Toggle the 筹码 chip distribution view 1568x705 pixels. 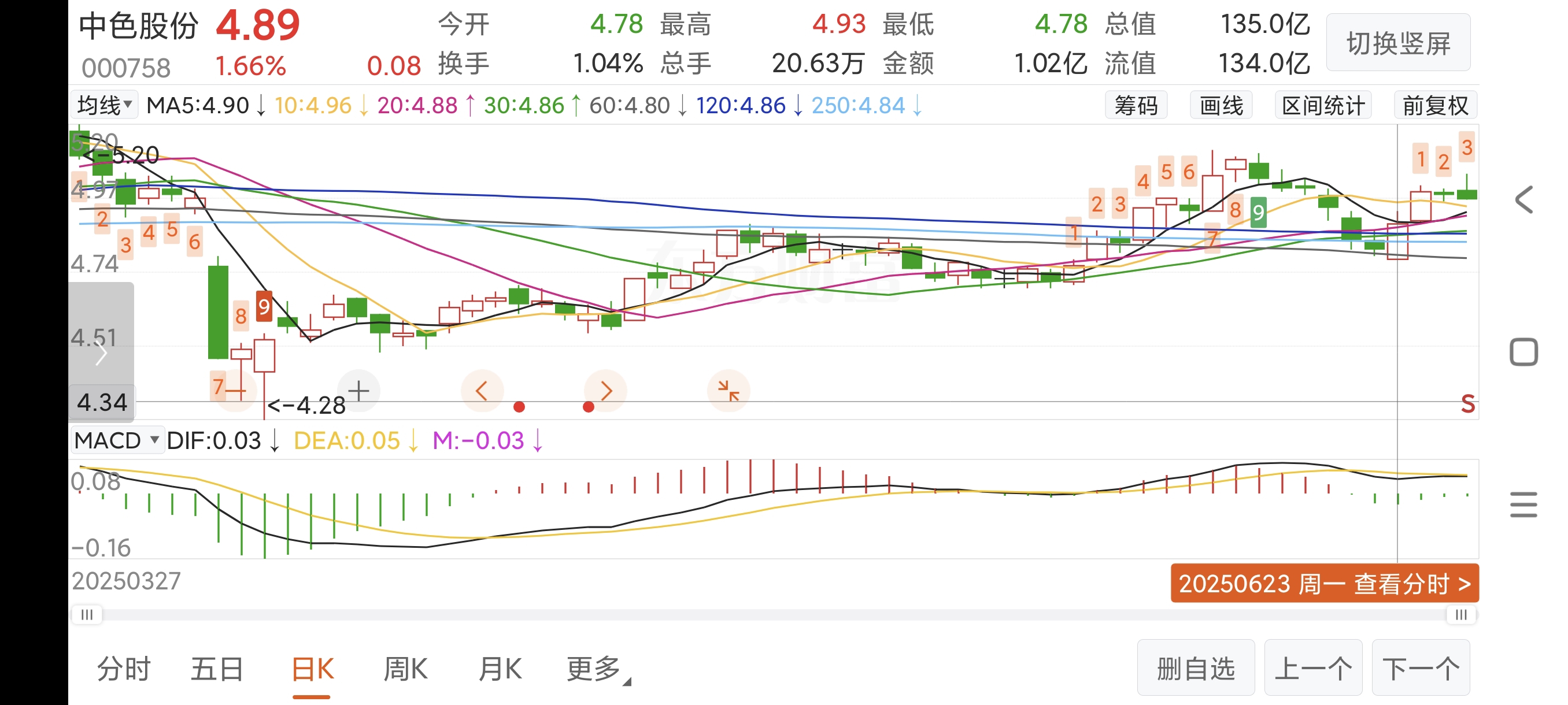pyautogui.click(x=1136, y=105)
